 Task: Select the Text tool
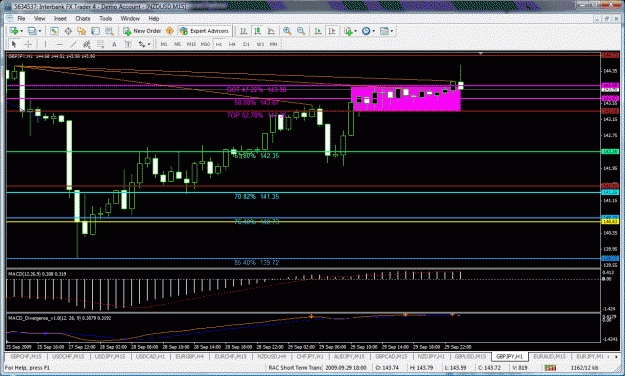pyautogui.click(x=114, y=44)
